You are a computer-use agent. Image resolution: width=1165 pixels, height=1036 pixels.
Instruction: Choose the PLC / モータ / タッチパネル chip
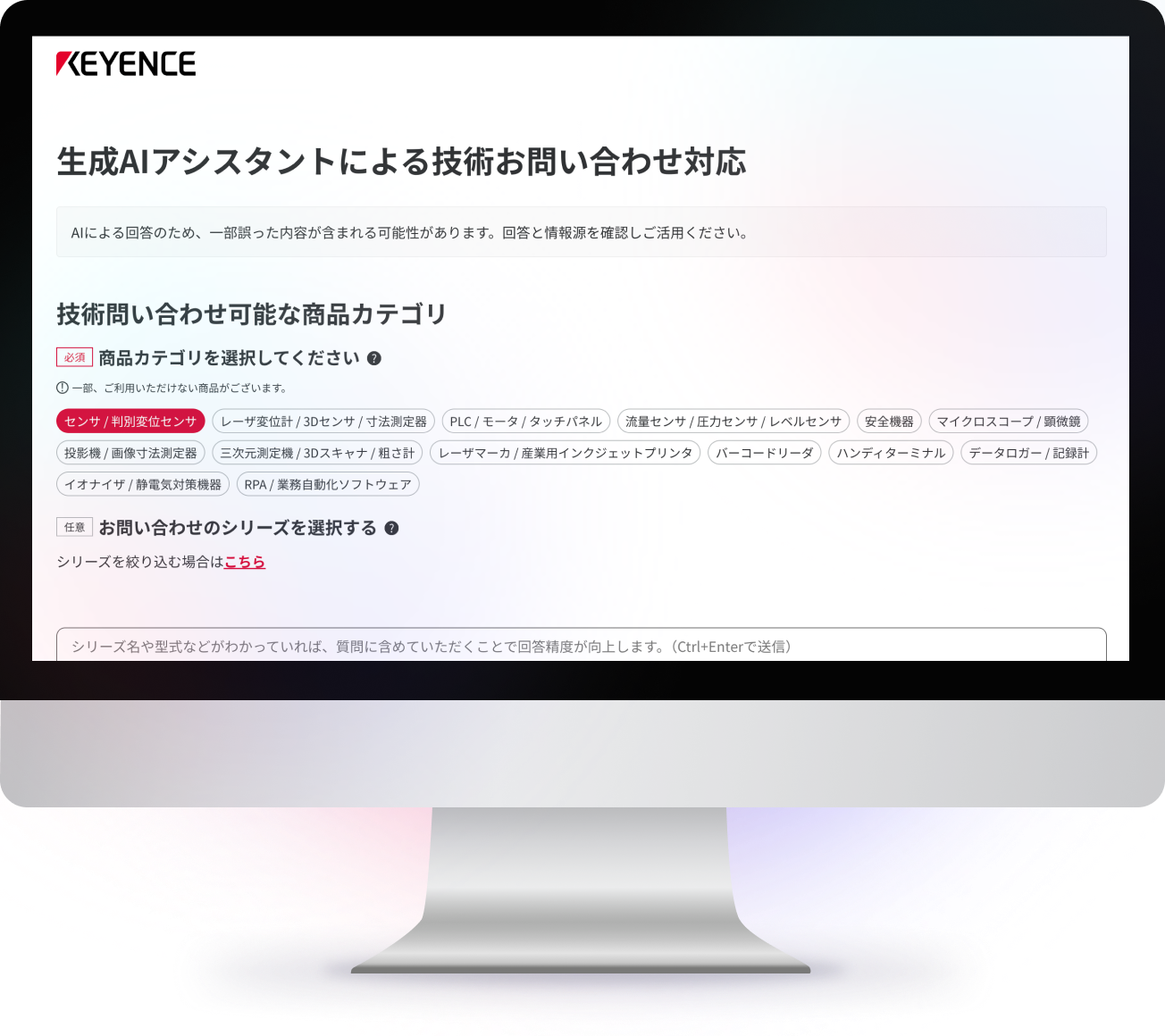tap(526, 422)
